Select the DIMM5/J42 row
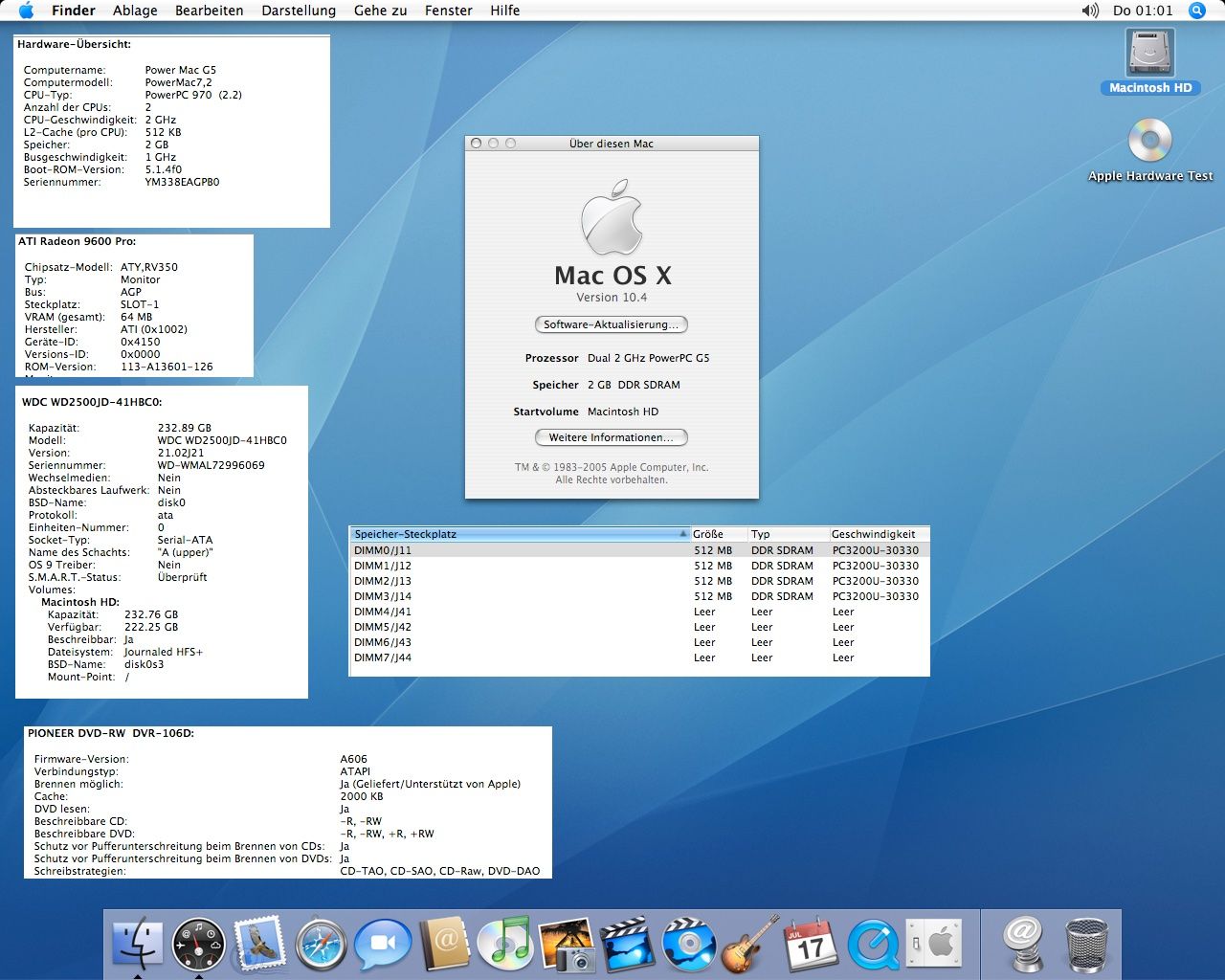Screen dimensions: 1225x980 [639, 627]
